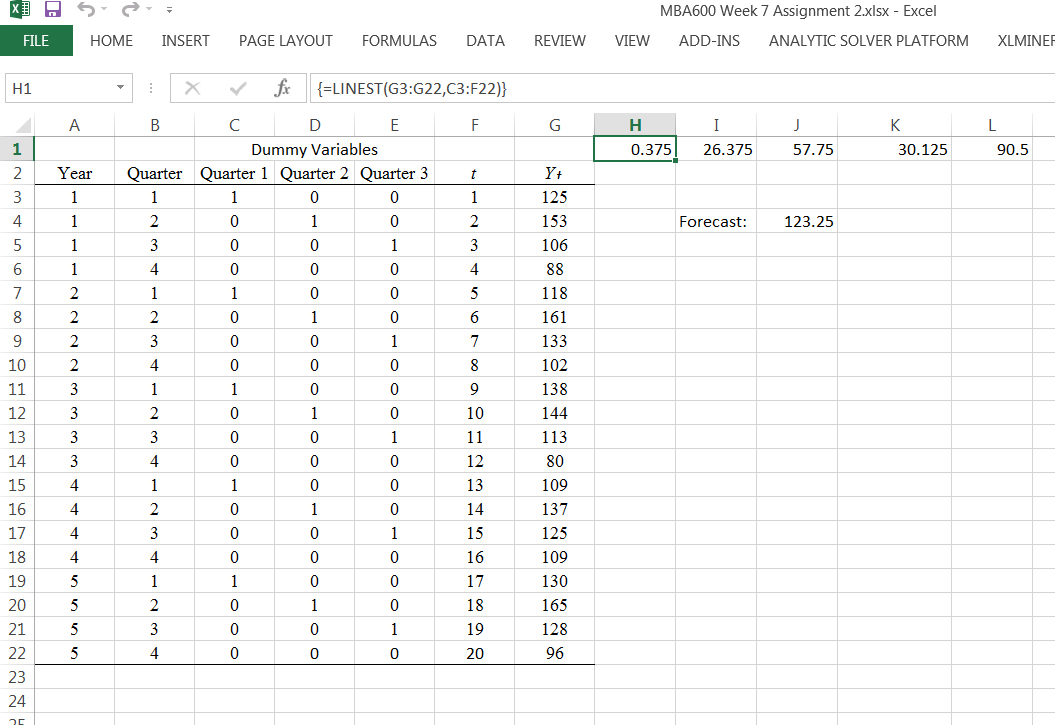Select Yt value 144 in row 12
The width and height of the screenshot is (1055, 725).
coord(554,413)
